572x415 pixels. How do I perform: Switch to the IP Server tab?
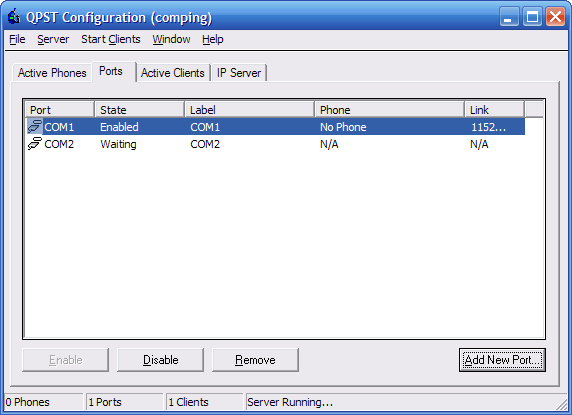click(239, 73)
